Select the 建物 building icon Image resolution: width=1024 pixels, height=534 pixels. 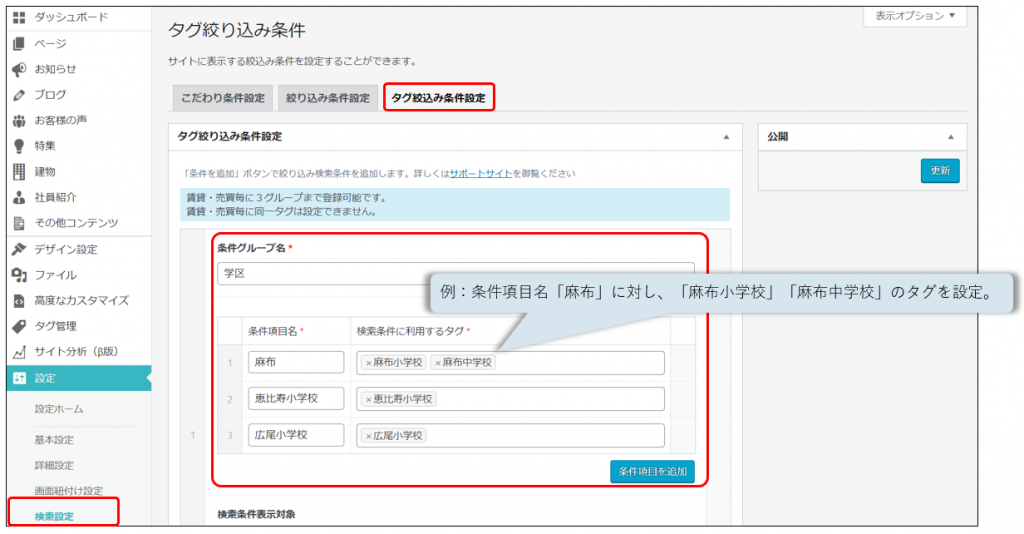click(18, 172)
